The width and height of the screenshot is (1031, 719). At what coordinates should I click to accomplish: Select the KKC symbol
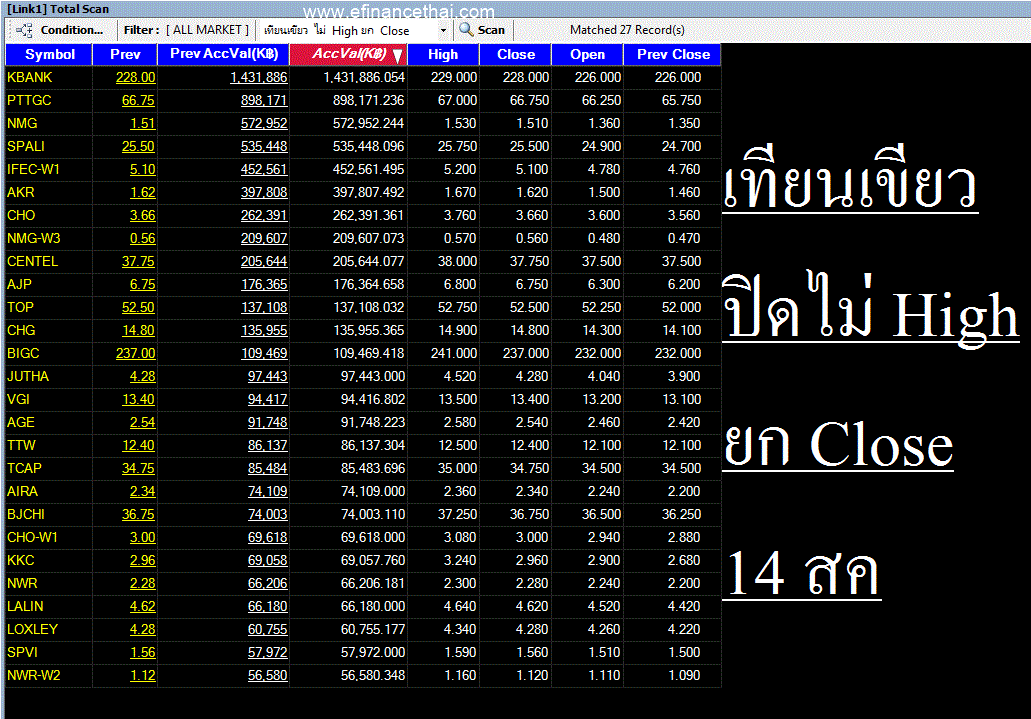click(x=20, y=561)
